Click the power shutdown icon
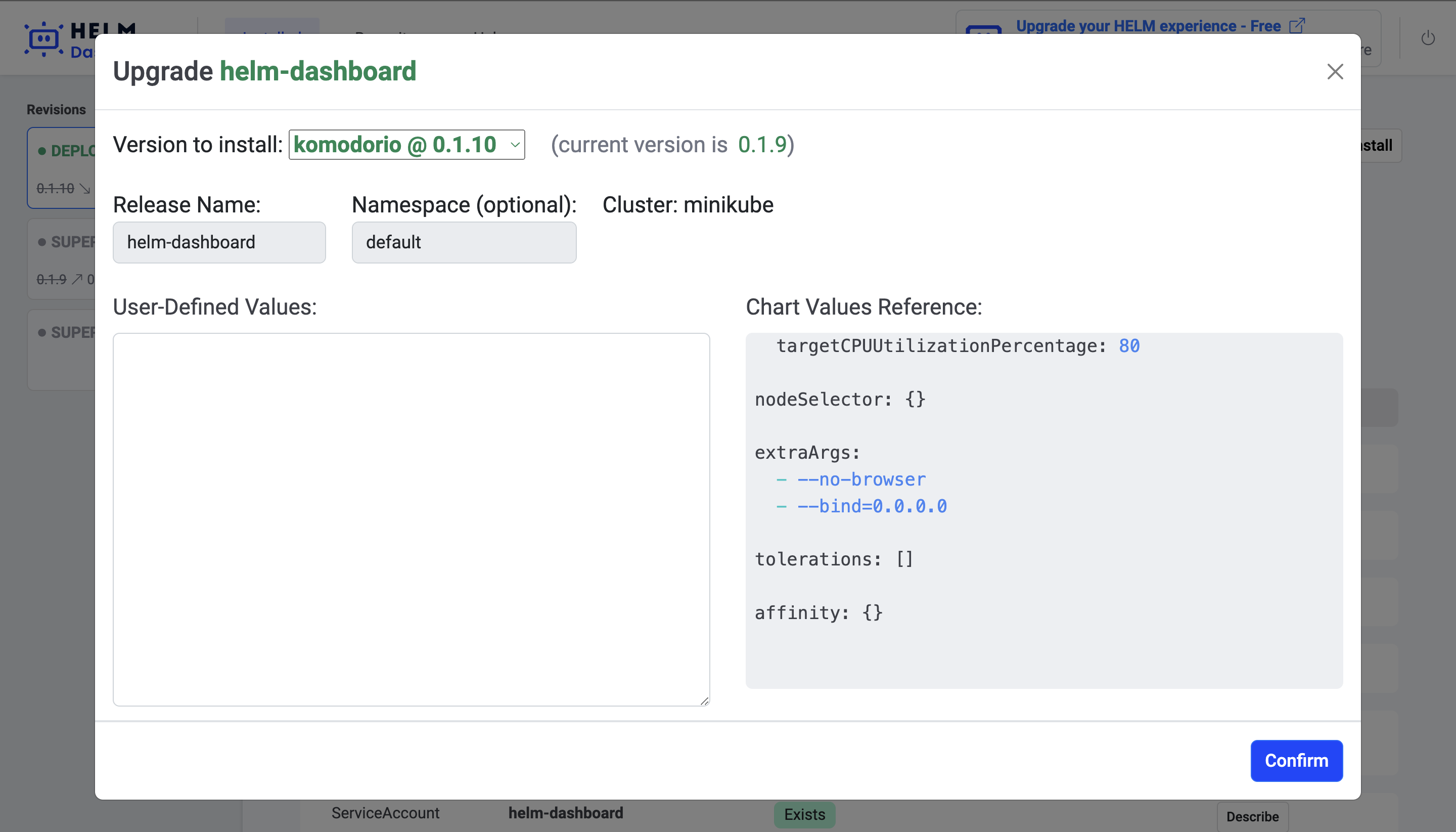Image resolution: width=1456 pixels, height=832 pixels. click(x=1428, y=38)
